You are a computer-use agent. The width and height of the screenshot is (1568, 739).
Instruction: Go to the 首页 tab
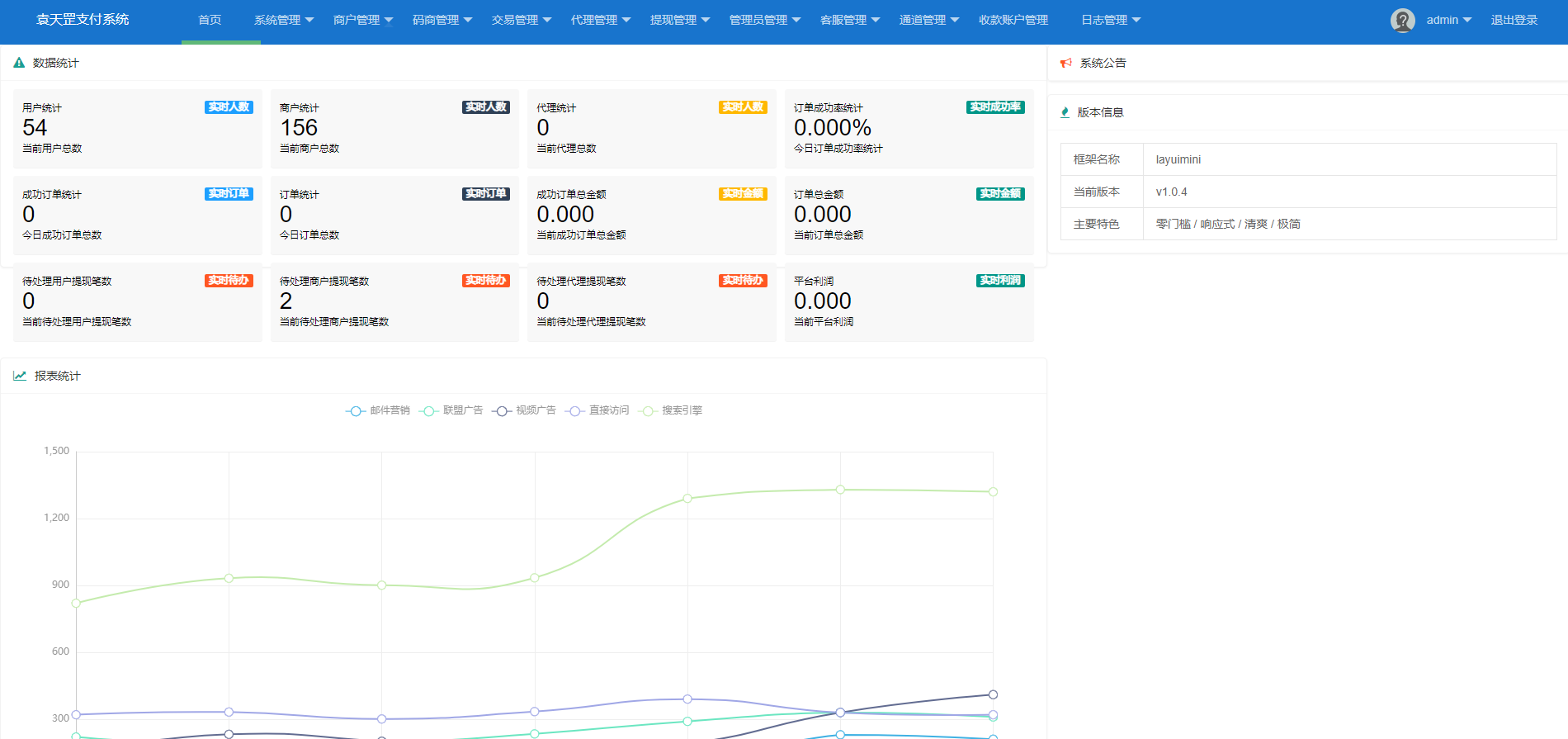coord(210,20)
